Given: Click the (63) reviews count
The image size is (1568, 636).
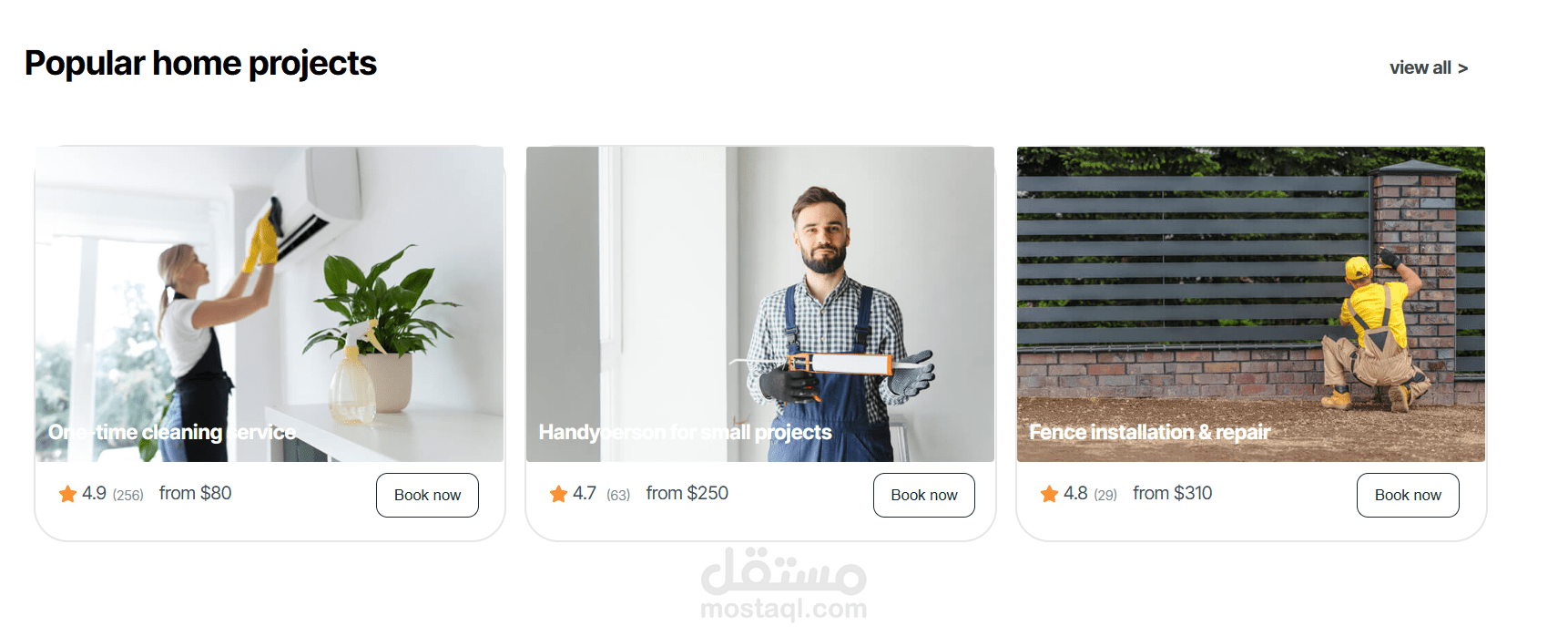Looking at the screenshot, I should coord(618,495).
